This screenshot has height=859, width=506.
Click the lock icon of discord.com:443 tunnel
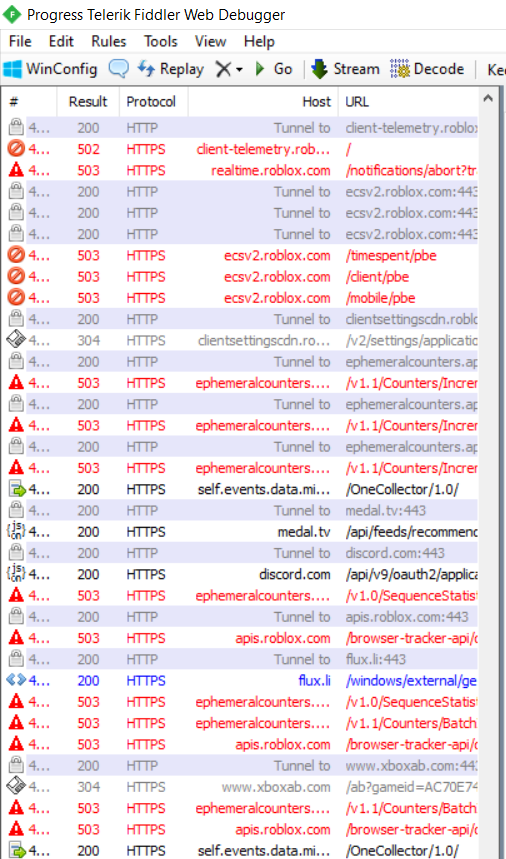(16, 553)
